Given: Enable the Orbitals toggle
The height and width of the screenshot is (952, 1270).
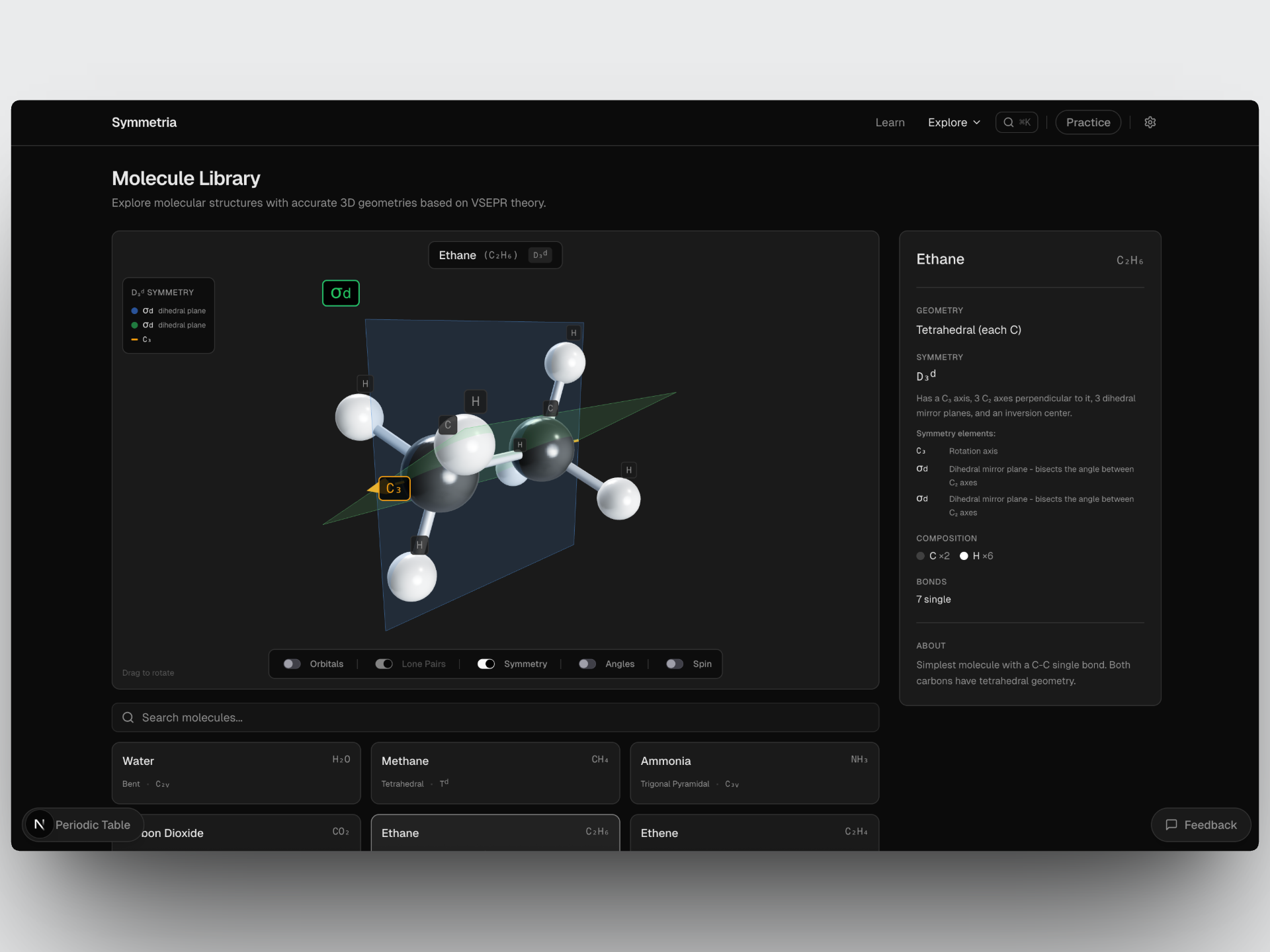Looking at the screenshot, I should 292,664.
